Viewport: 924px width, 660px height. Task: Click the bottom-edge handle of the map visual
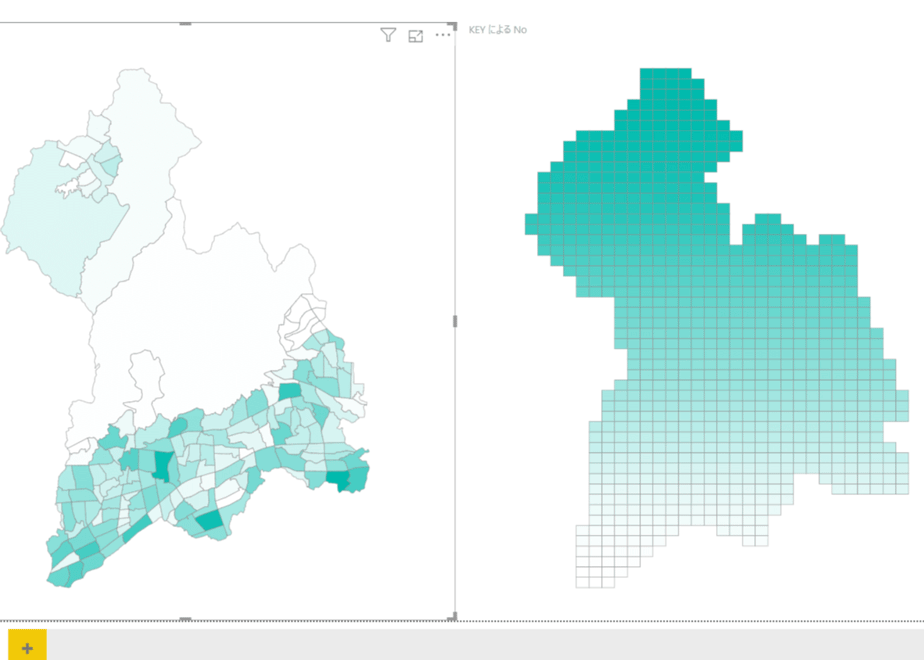[185, 619]
